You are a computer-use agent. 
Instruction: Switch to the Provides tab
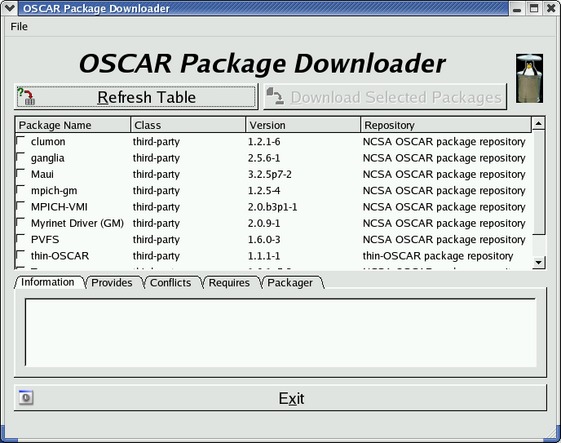click(112, 283)
